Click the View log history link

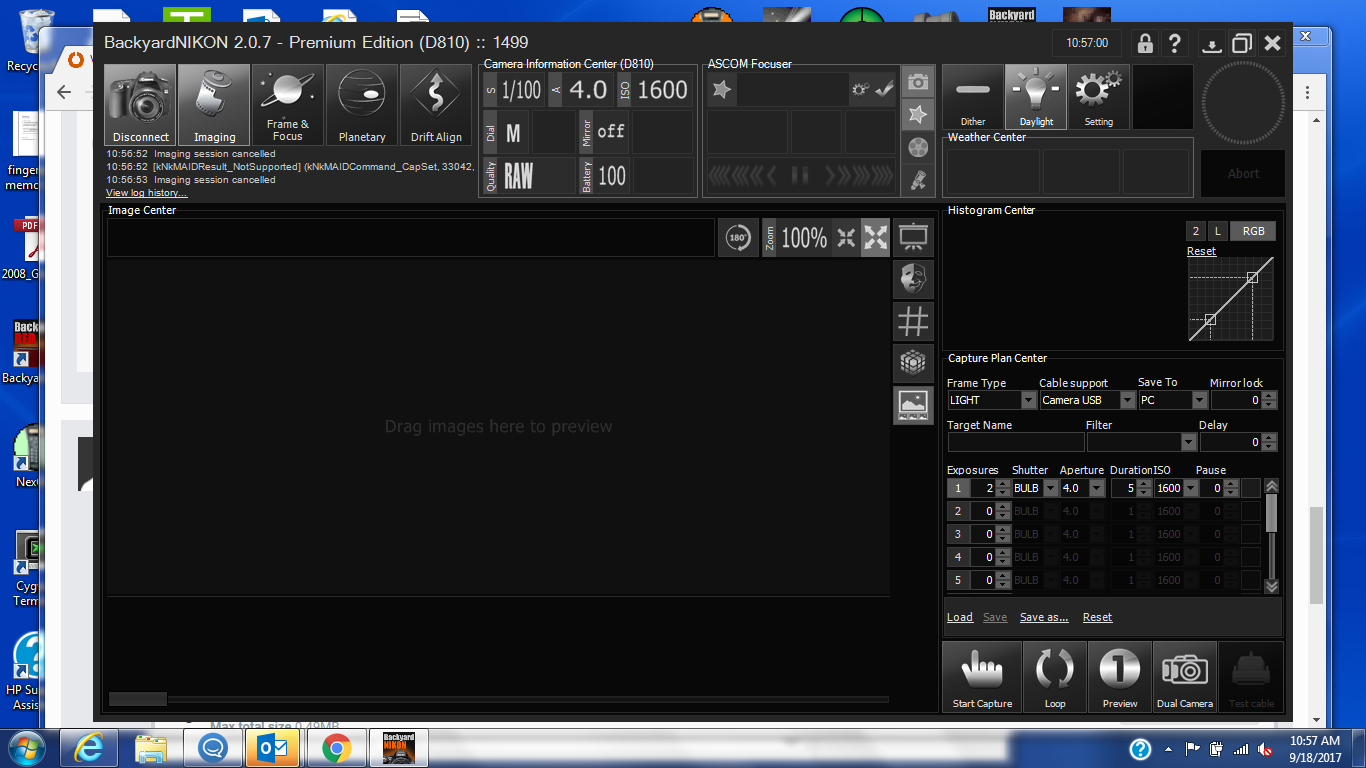coord(146,193)
